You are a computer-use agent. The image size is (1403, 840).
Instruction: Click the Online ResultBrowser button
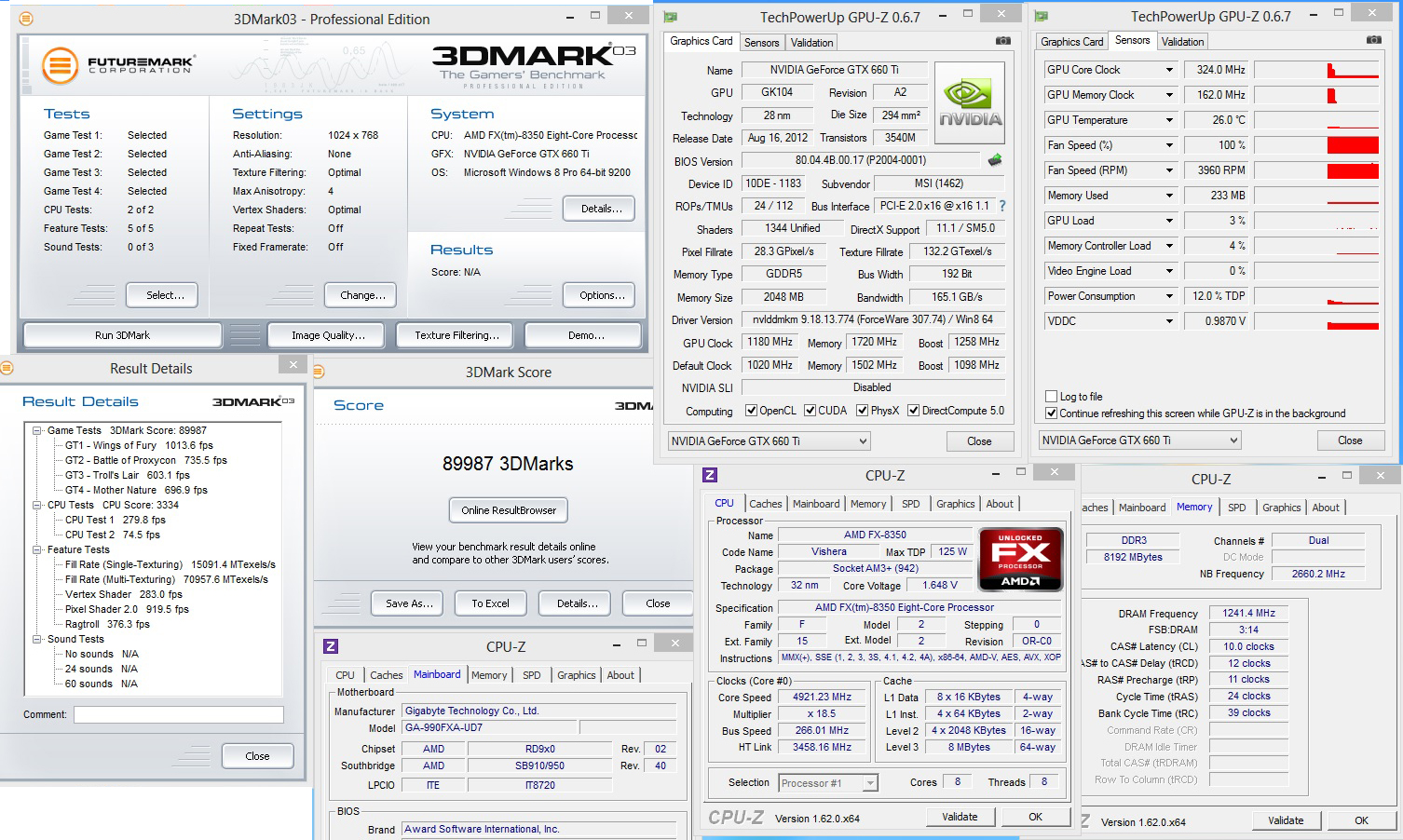tap(509, 510)
